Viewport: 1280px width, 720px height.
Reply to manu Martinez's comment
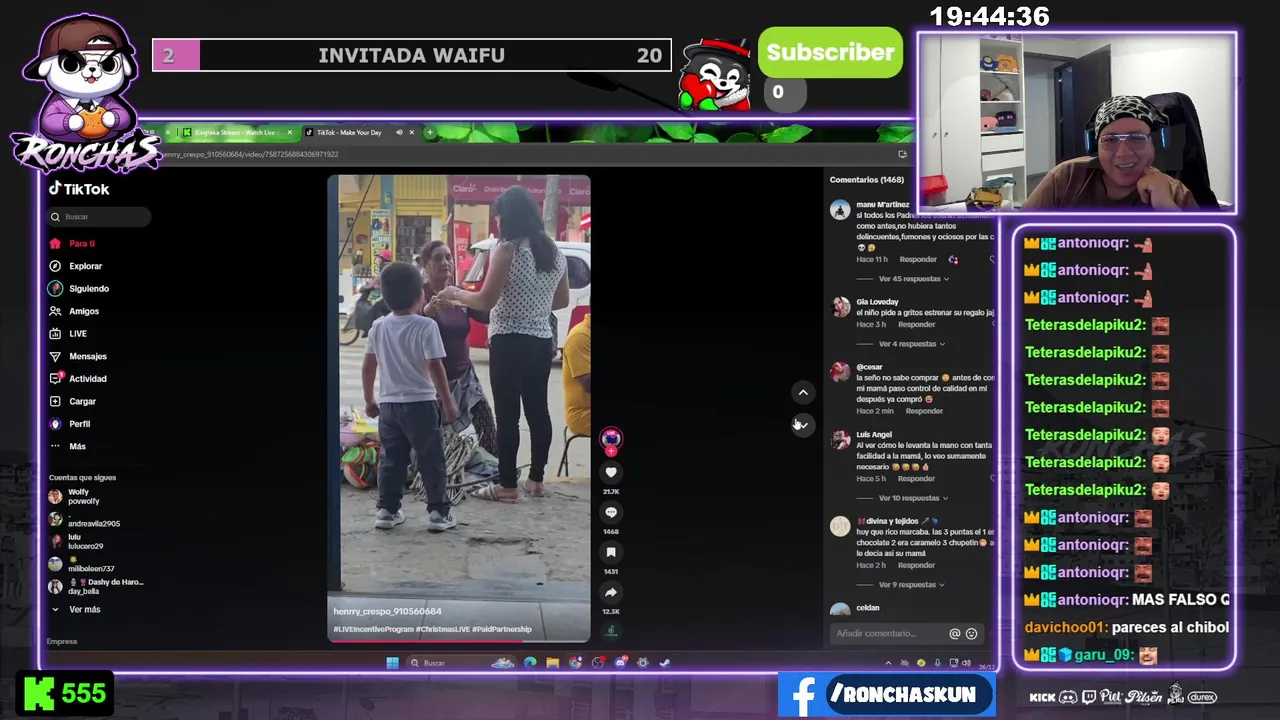coord(917,259)
